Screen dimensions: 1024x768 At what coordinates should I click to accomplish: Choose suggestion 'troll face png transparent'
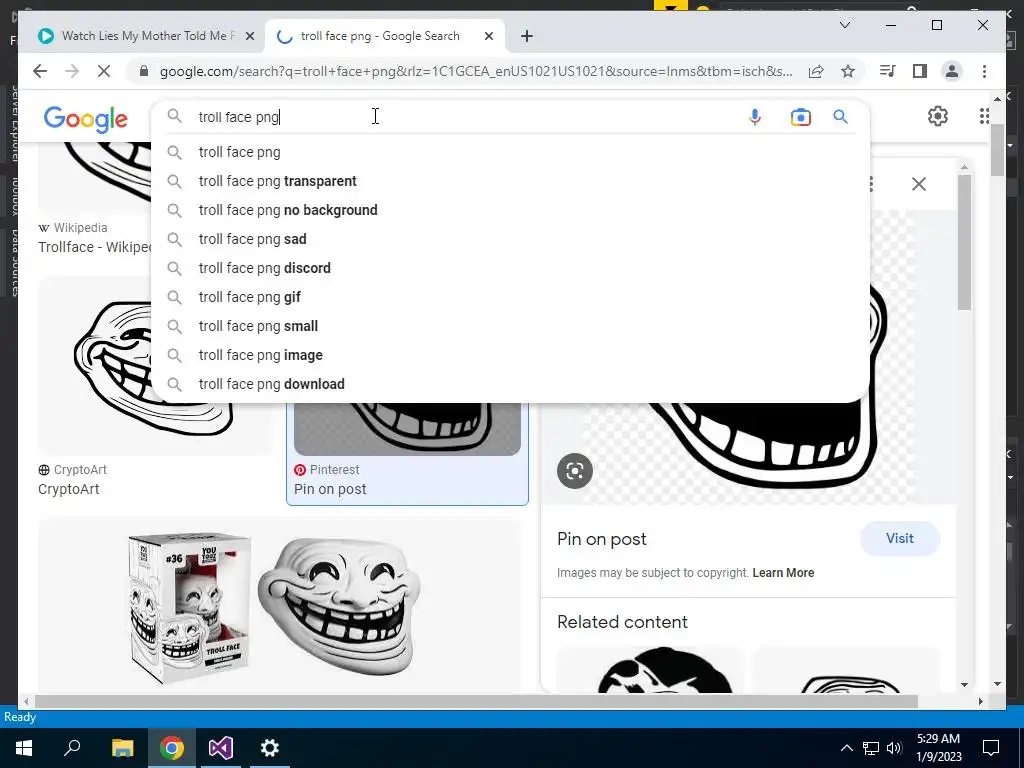(510, 181)
